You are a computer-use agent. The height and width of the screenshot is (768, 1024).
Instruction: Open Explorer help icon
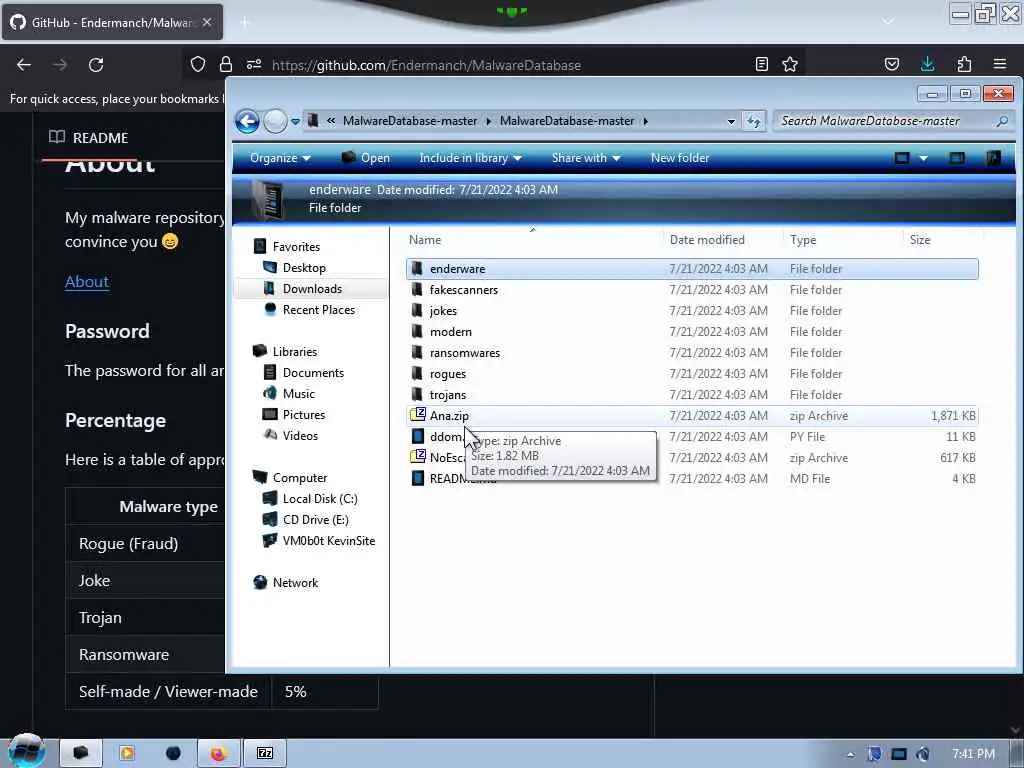[x=993, y=158]
